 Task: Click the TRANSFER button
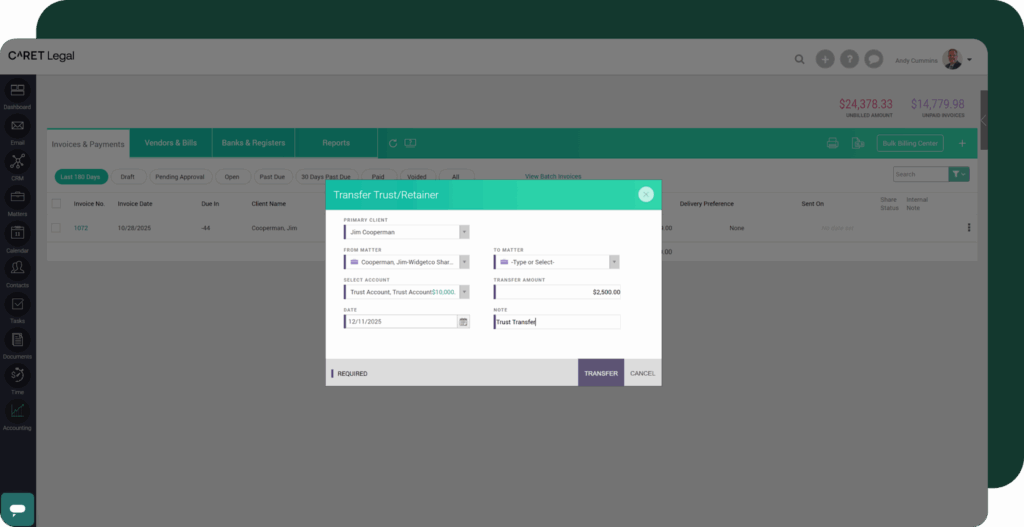(601, 373)
